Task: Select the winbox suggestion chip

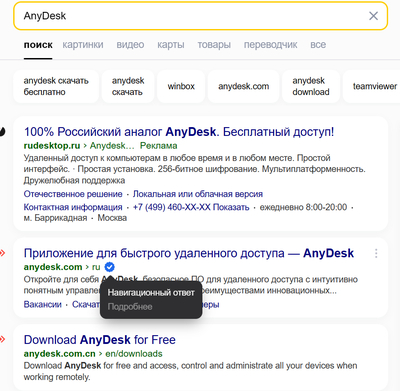Action: point(181,86)
